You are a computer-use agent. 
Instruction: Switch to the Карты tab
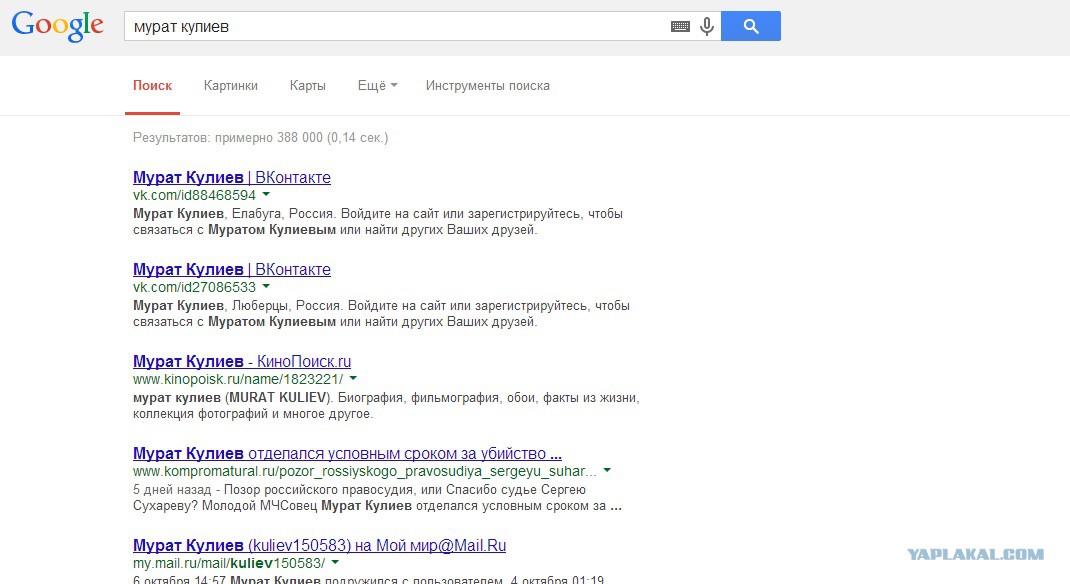point(308,85)
